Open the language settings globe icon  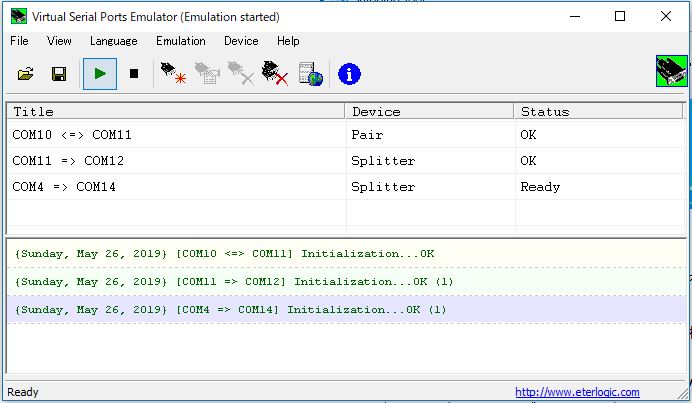coord(311,74)
